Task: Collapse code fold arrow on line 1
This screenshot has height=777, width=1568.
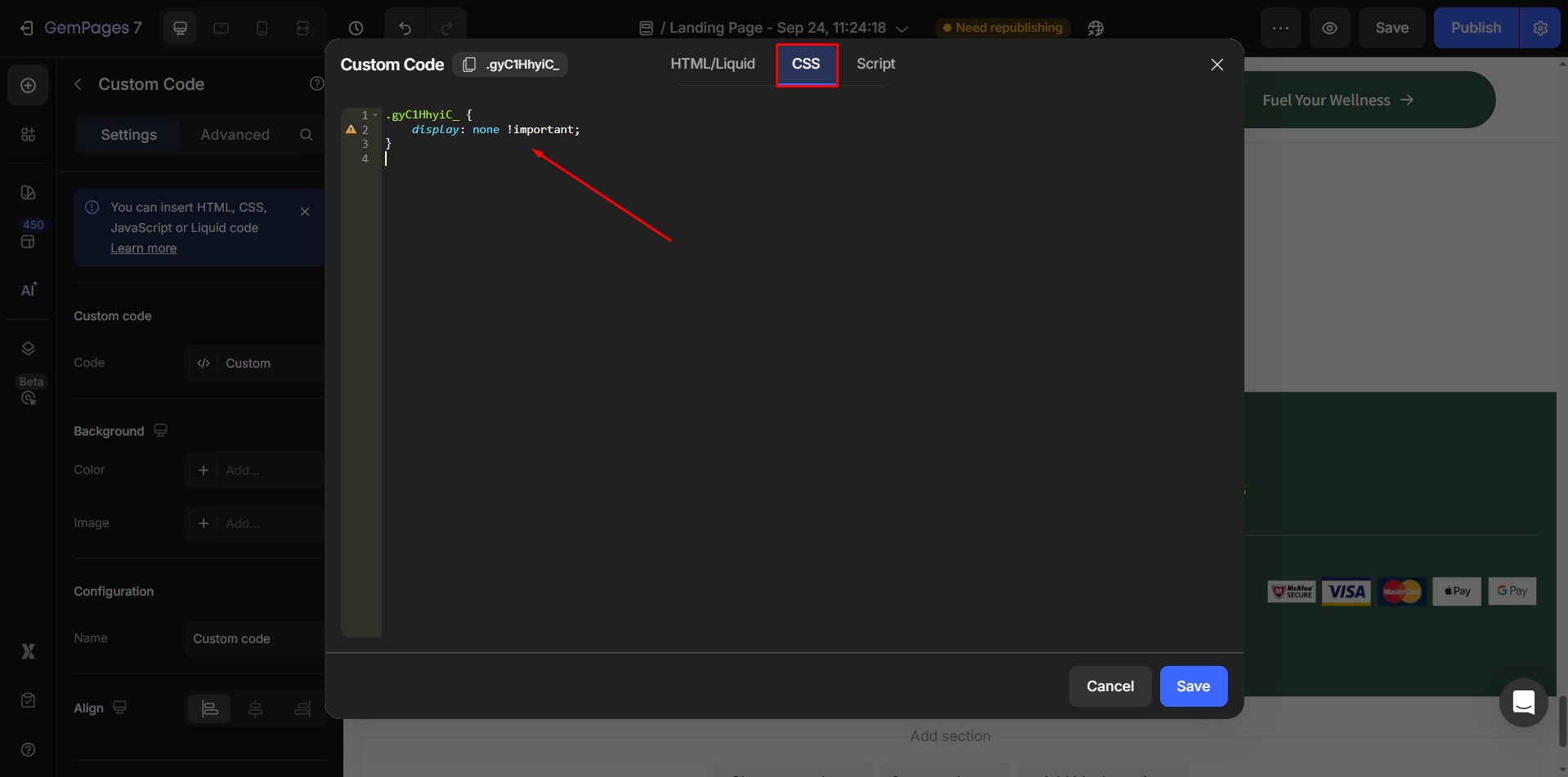Action: pyautogui.click(x=375, y=115)
